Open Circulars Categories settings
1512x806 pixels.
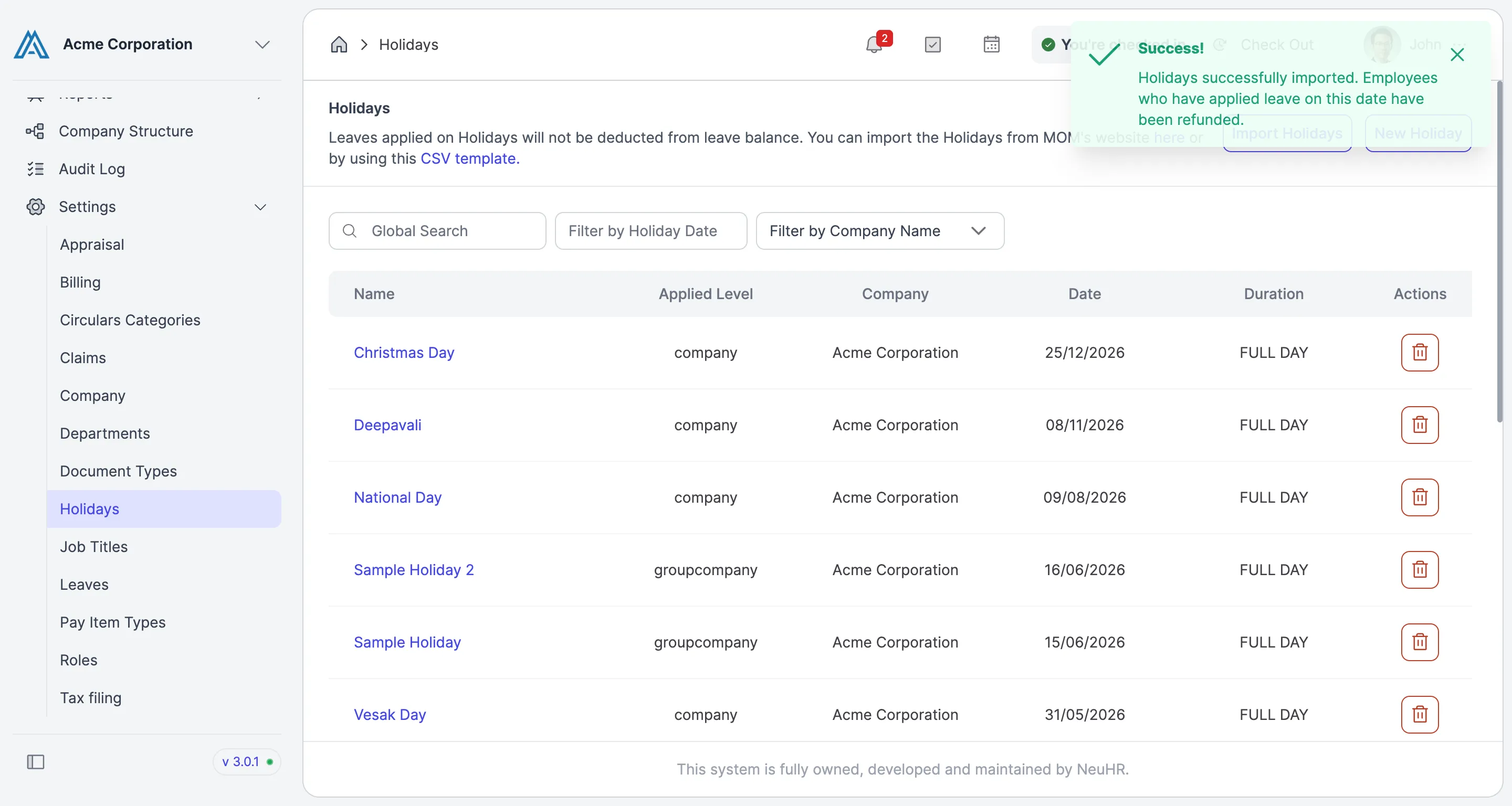point(130,320)
